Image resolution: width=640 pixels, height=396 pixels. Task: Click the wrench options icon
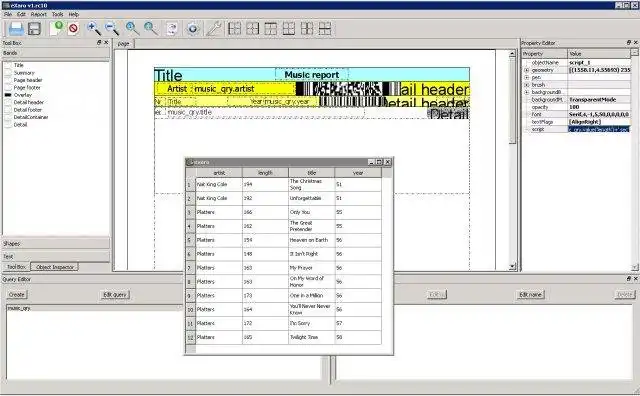point(214,29)
